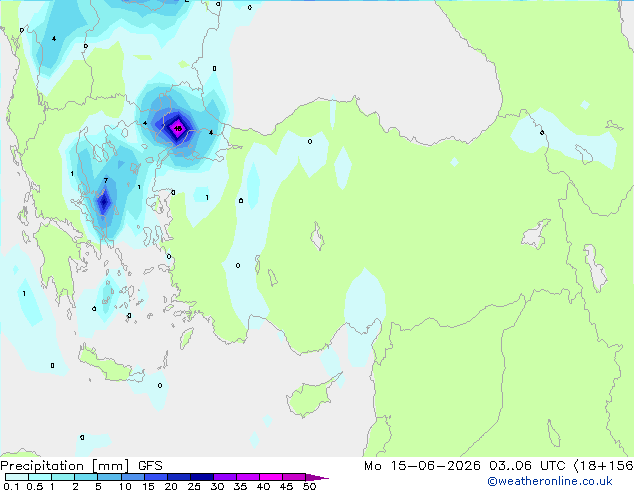Click the '0.1' legend scale label
This screenshot has height=490, width=634.
coord(11,486)
